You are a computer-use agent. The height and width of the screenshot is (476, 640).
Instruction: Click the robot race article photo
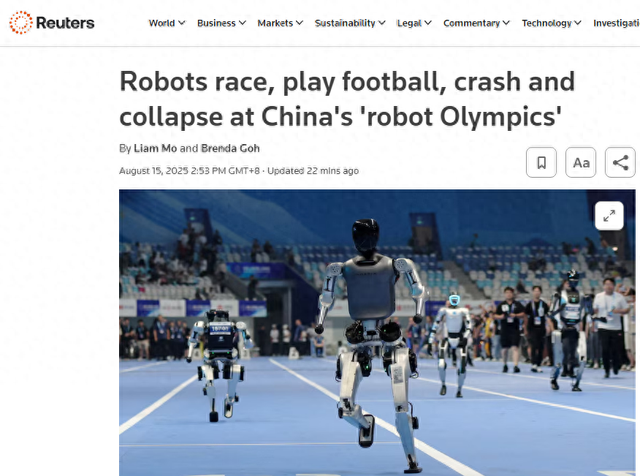(x=377, y=332)
